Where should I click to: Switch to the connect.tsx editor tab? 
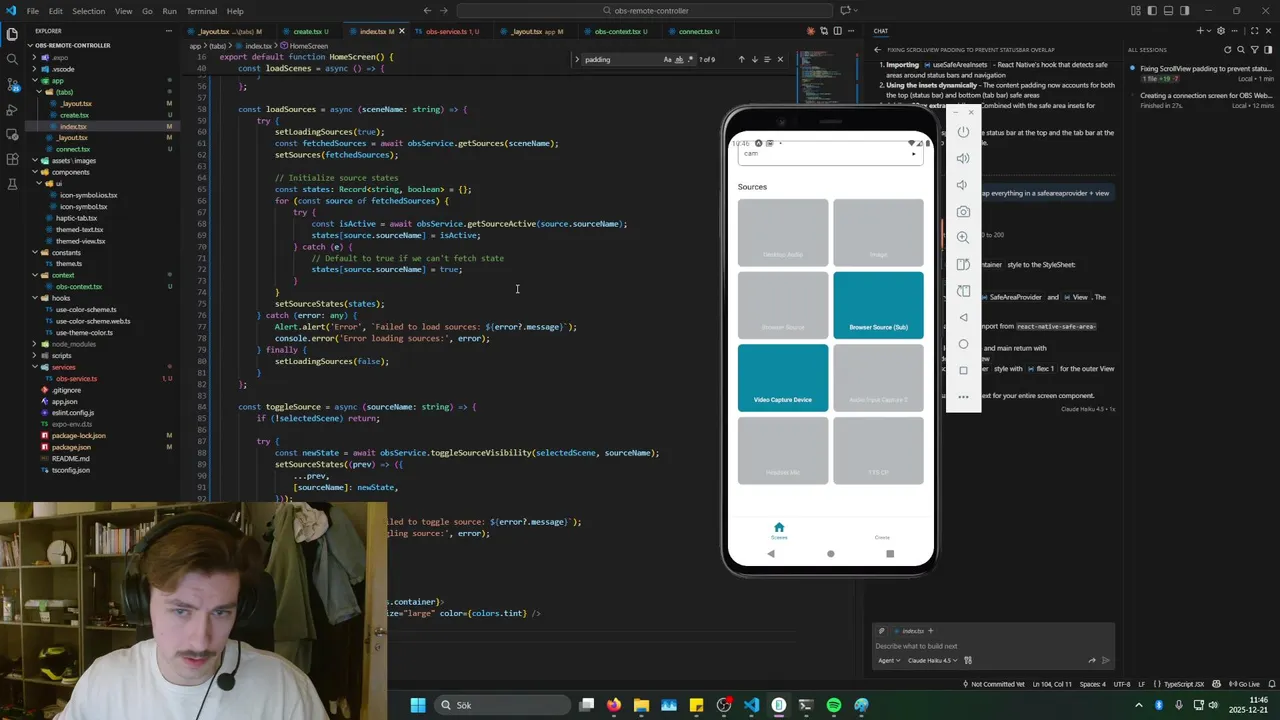[x=699, y=31]
